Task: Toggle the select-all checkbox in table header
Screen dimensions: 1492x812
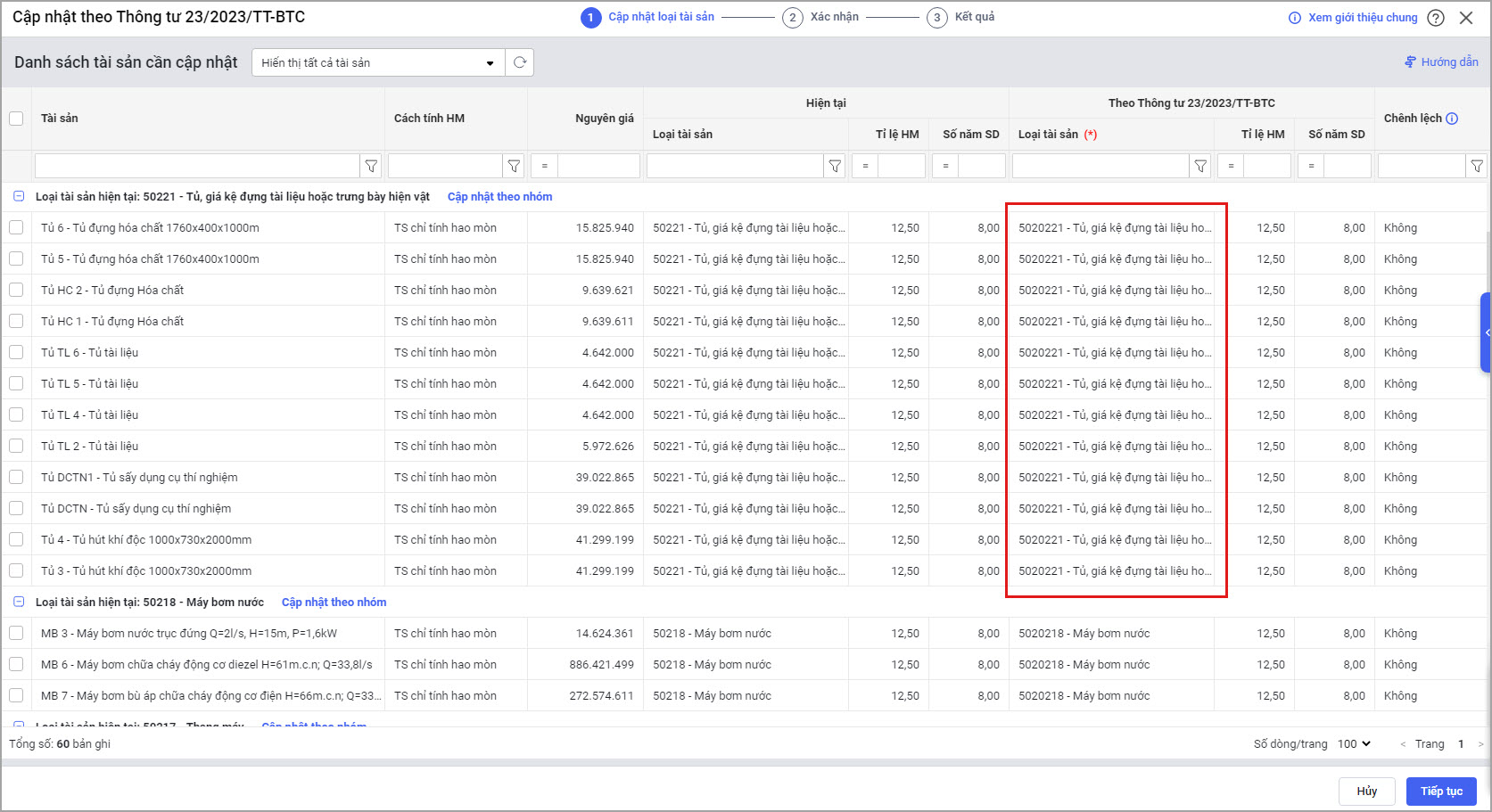Action: (16, 119)
